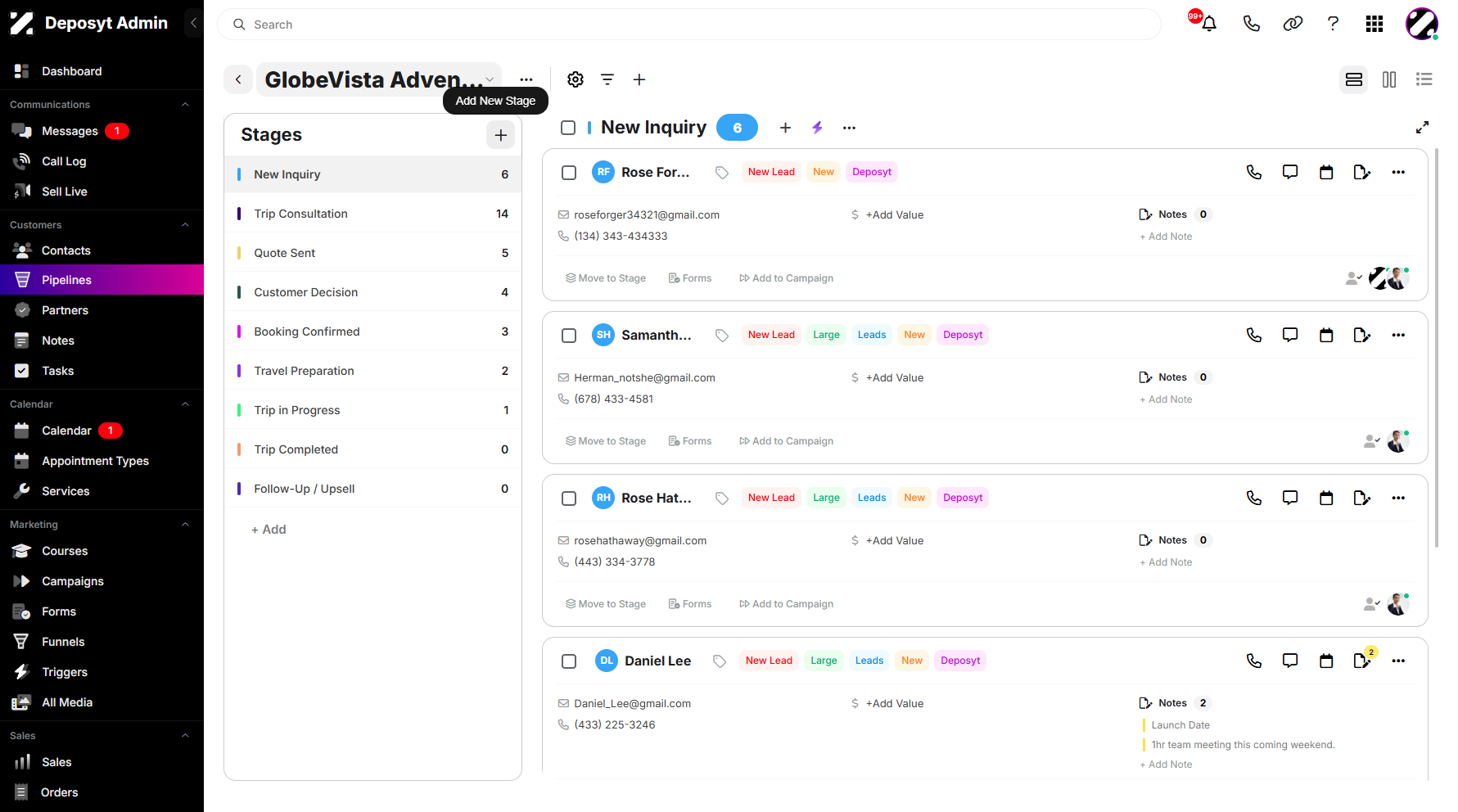The image size is (1458, 812).
Task: Click + Add under stages list
Action: pyautogui.click(x=269, y=530)
